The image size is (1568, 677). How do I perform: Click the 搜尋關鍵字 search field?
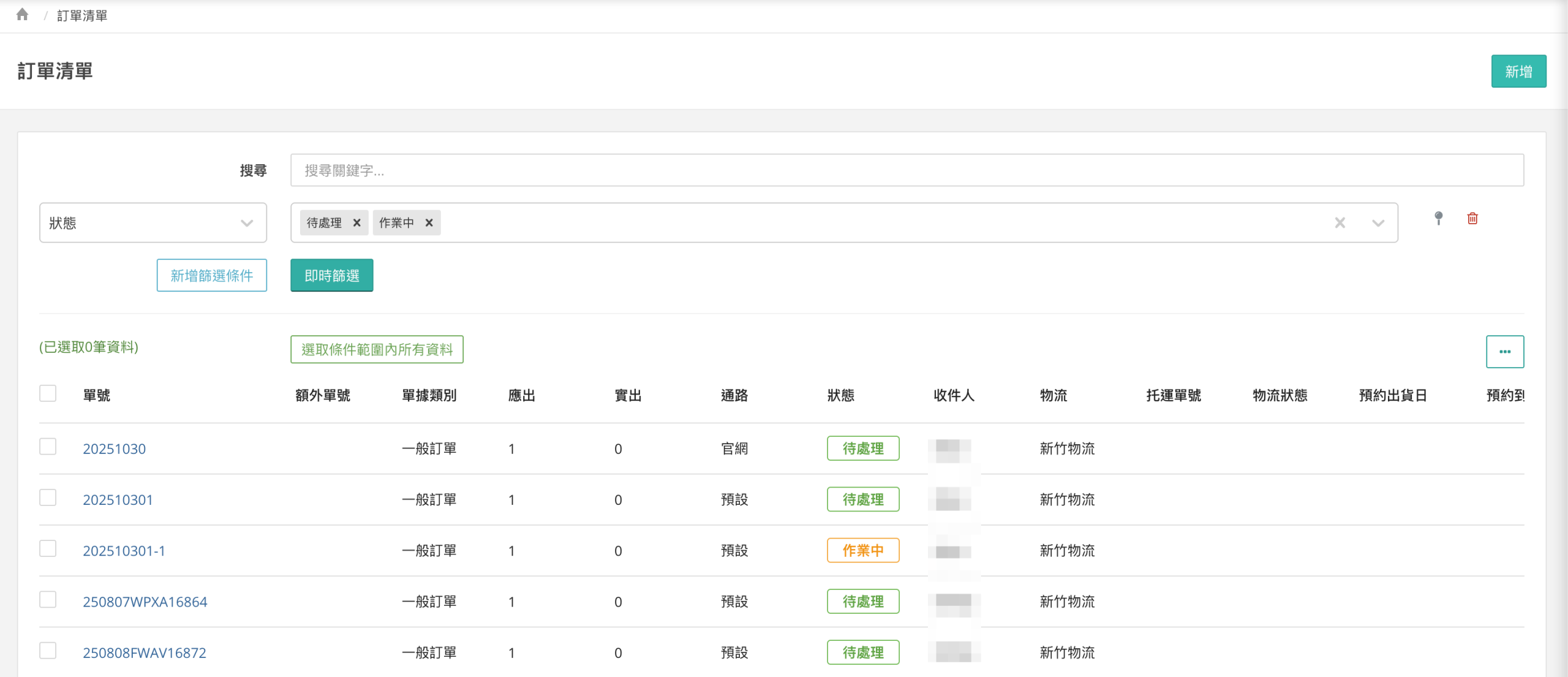point(907,170)
